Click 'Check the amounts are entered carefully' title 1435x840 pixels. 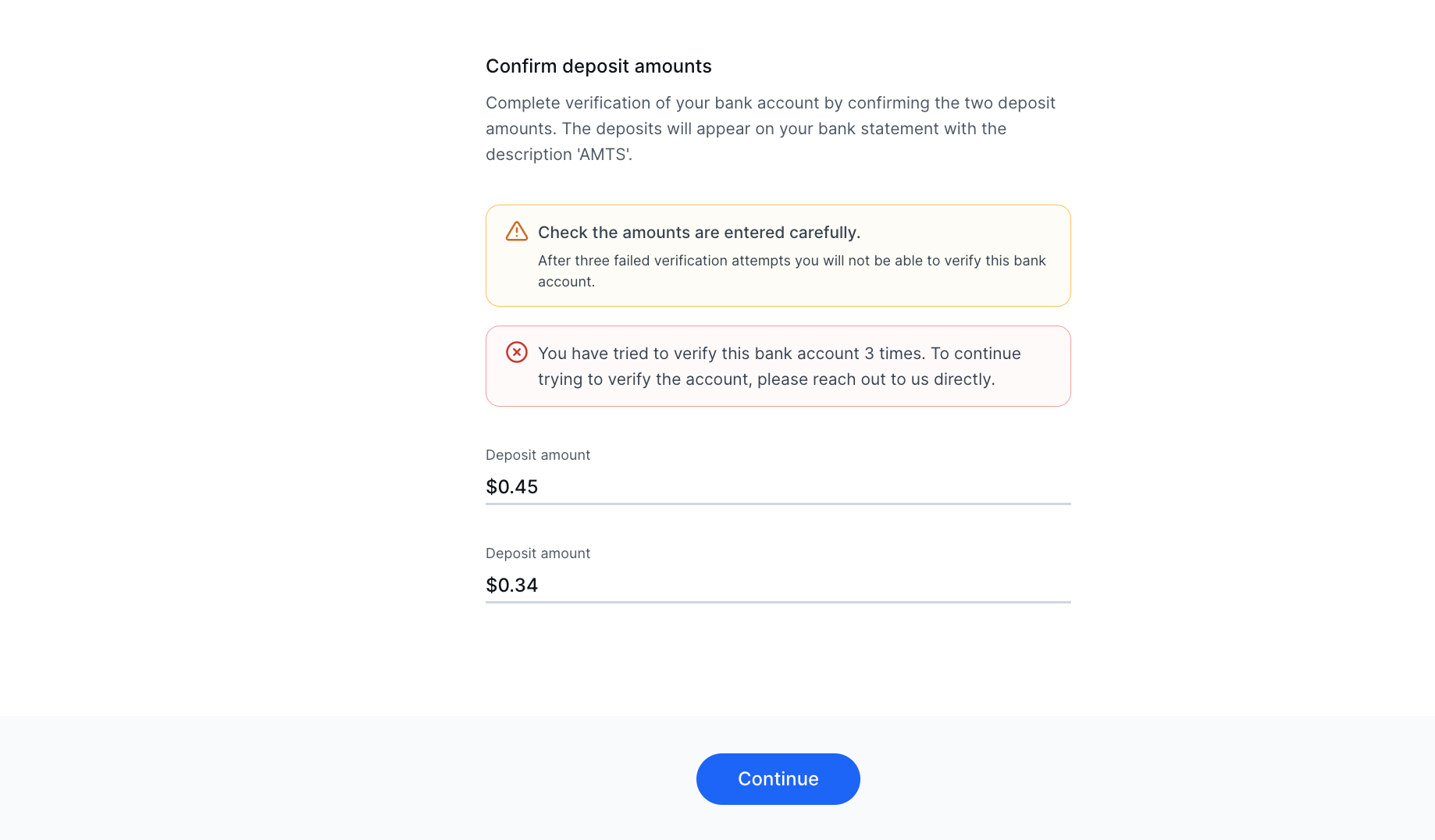pos(699,233)
